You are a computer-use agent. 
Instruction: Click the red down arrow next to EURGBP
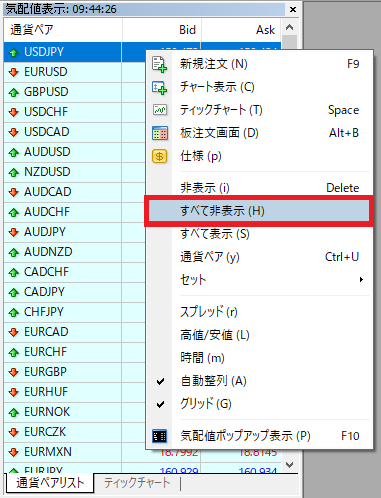click(x=14, y=372)
